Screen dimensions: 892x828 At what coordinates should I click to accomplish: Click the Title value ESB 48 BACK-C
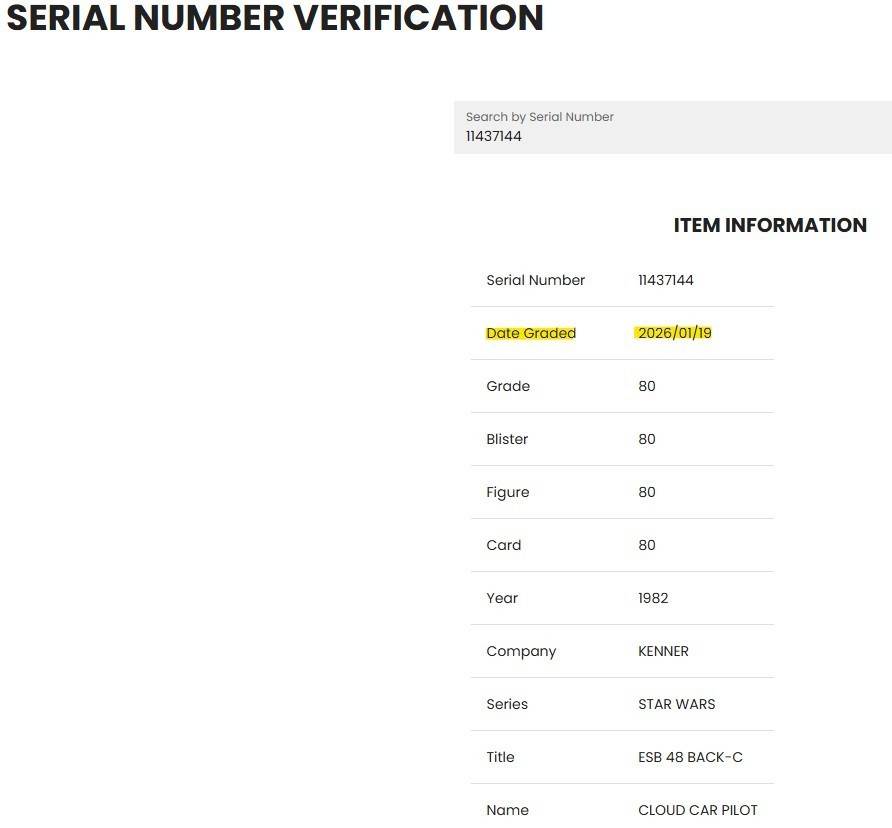tap(690, 757)
